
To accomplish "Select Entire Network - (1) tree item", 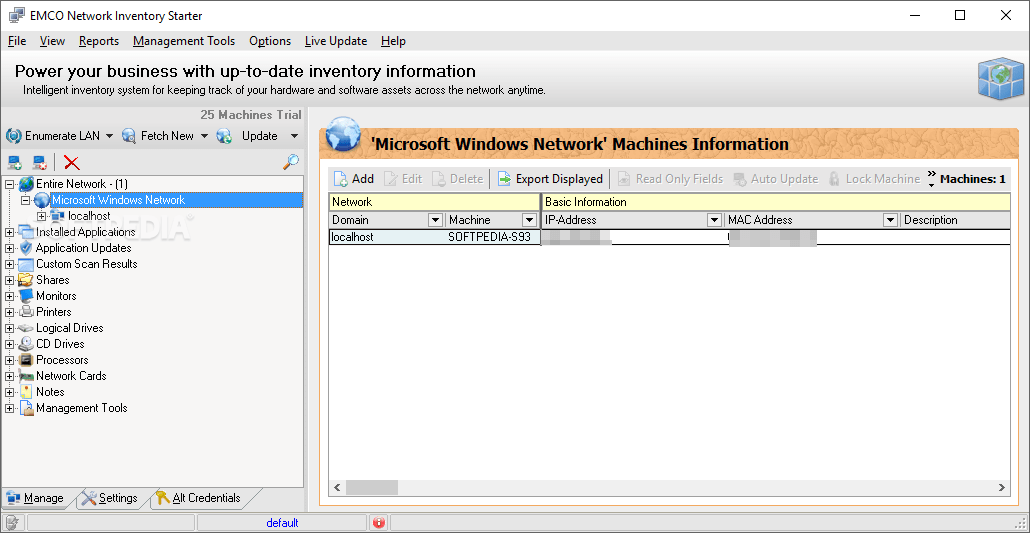I will [81, 184].
